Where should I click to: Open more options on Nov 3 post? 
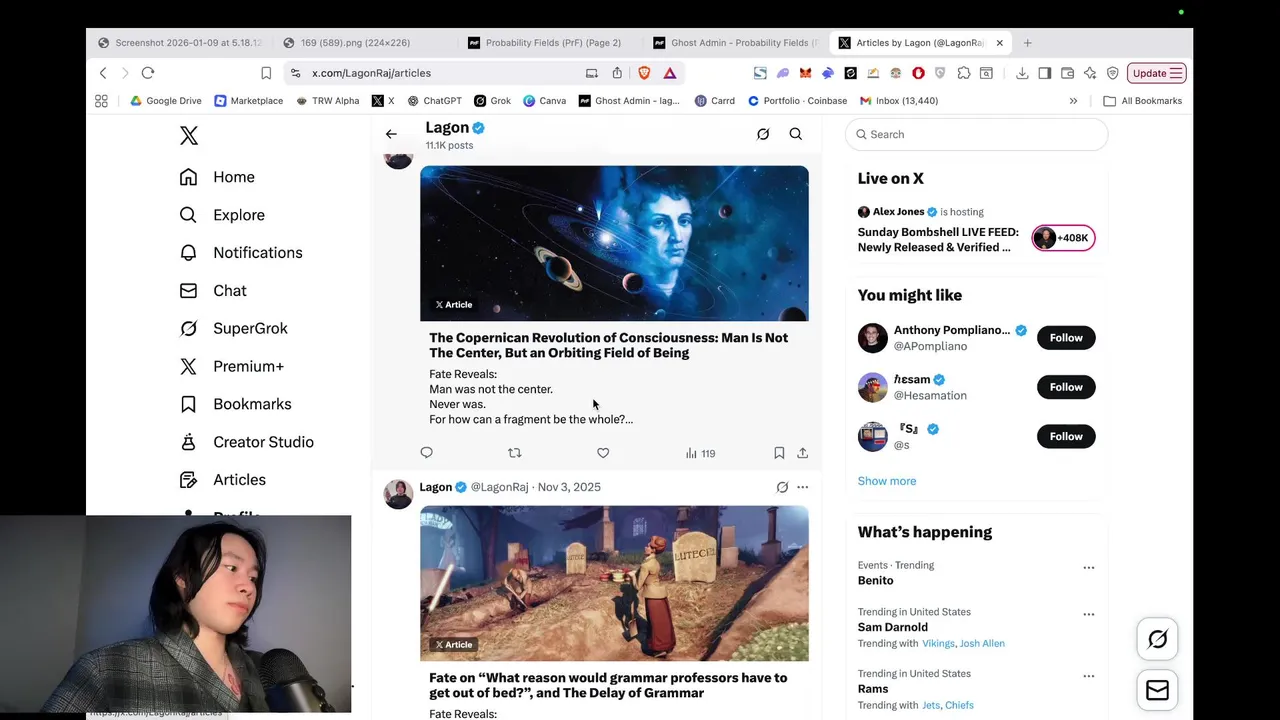point(802,487)
